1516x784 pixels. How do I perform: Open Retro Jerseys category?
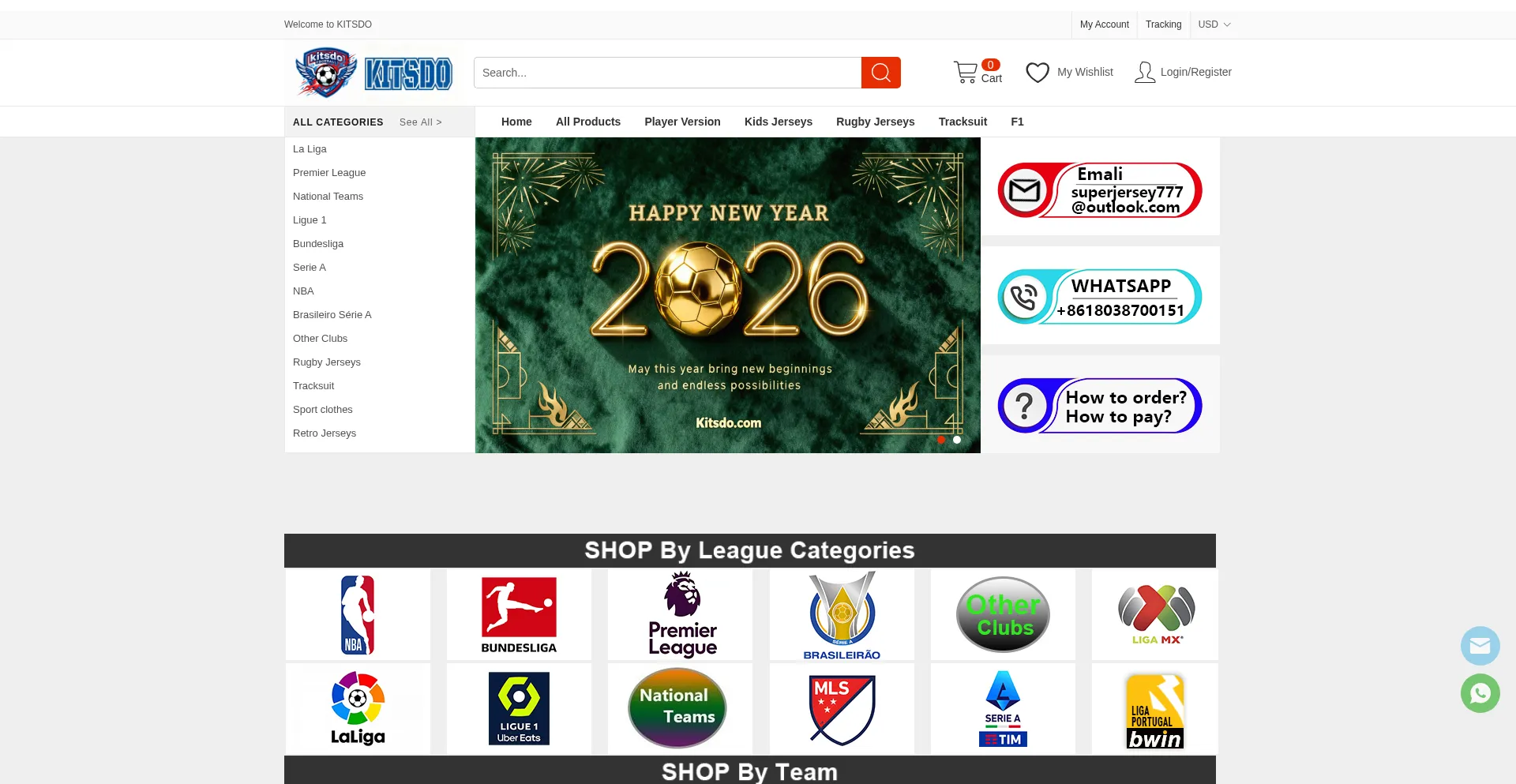[325, 433]
